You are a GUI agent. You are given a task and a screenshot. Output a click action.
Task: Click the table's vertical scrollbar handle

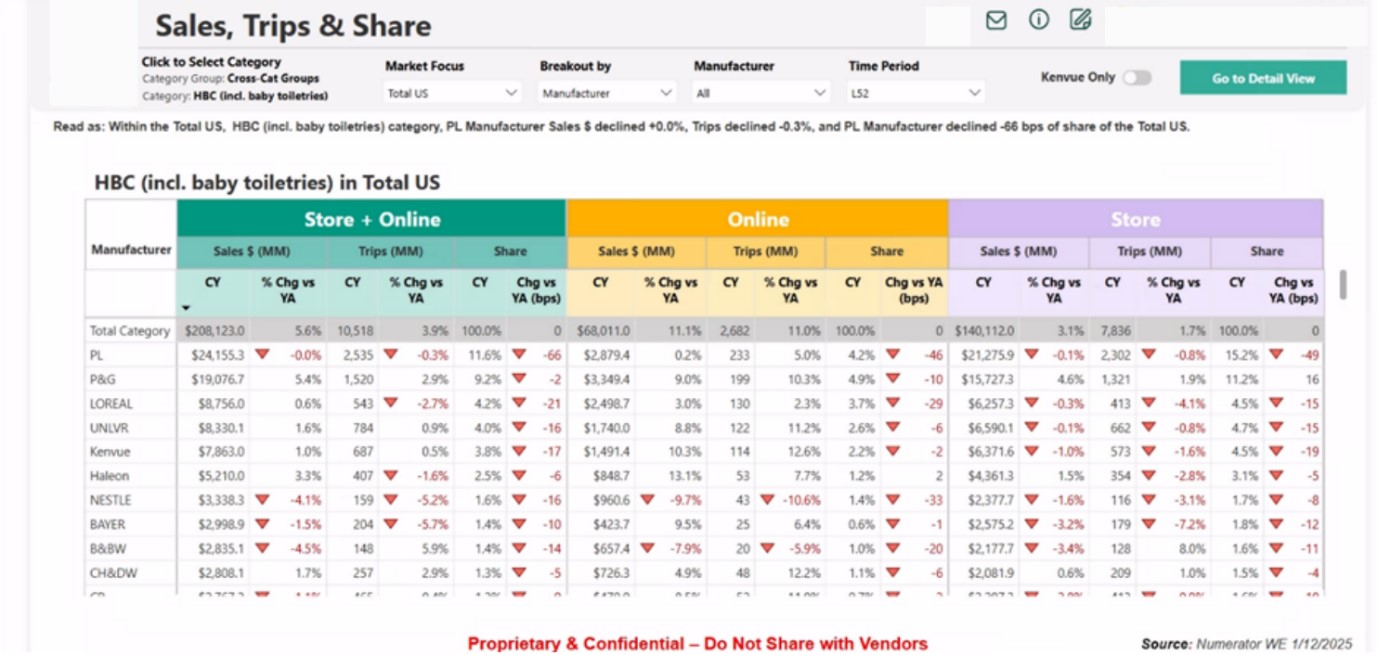pyautogui.click(x=1342, y=284)
